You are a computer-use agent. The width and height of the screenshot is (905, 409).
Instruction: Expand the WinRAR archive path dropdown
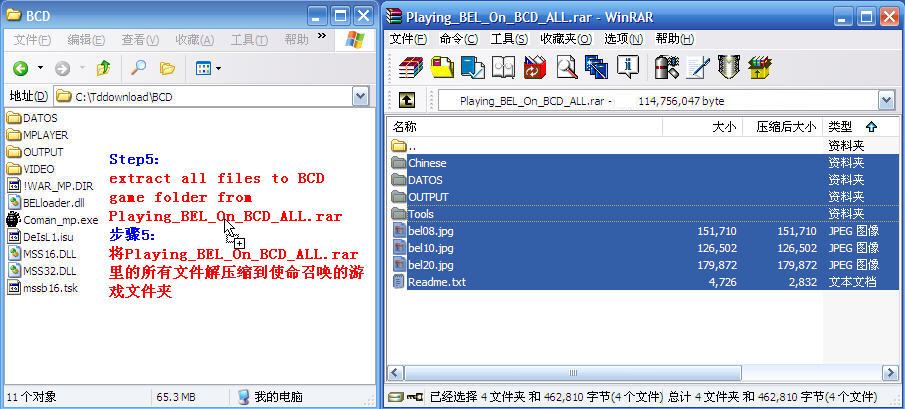coord(887,100)
